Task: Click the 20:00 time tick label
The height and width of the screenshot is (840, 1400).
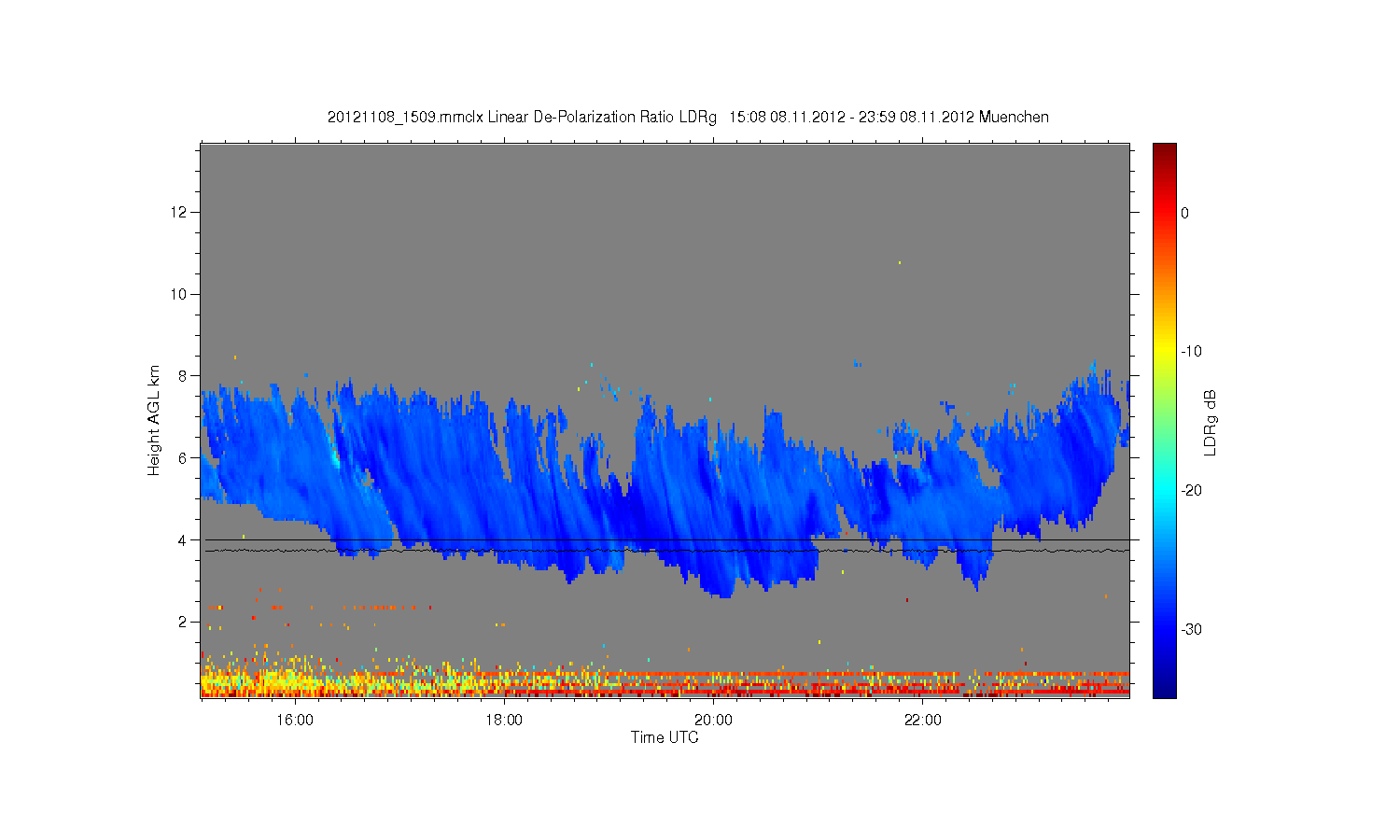Action: [x=714, y=721]
